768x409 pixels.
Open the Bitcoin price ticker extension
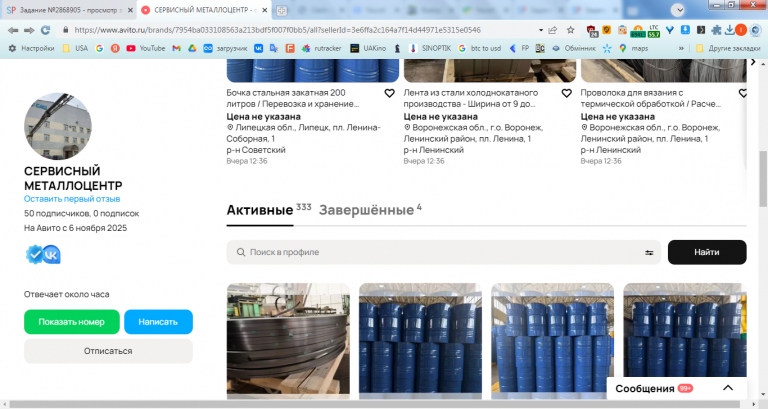tap(638, 30)
